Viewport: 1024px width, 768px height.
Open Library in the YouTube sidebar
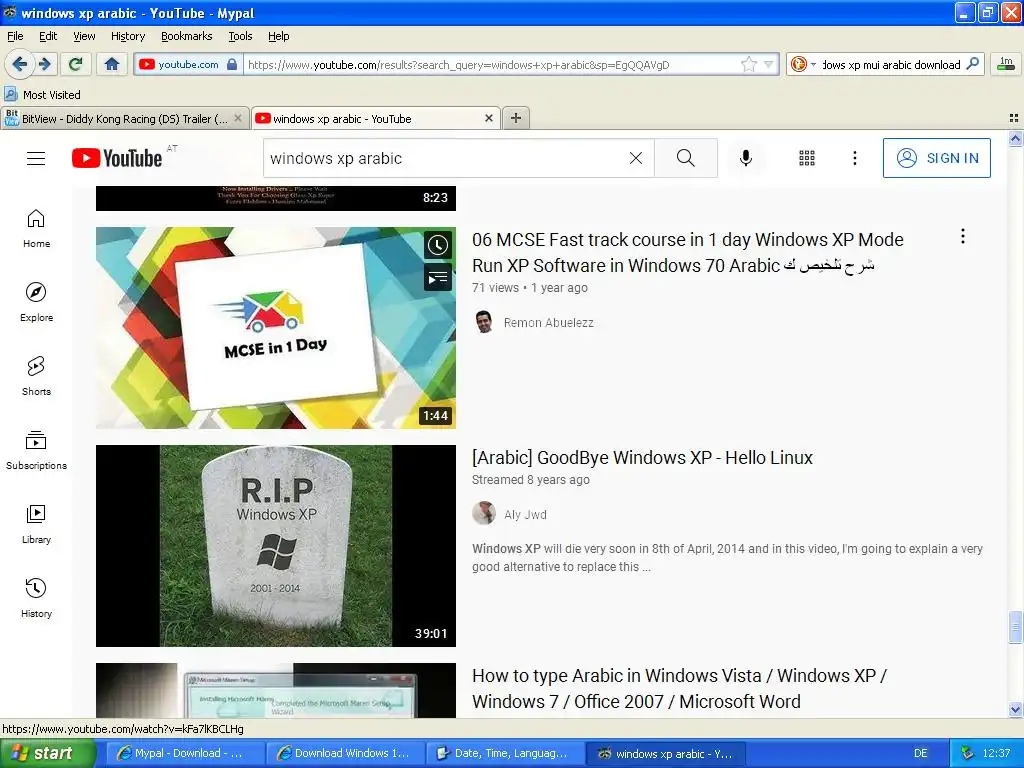pos(36,524)
